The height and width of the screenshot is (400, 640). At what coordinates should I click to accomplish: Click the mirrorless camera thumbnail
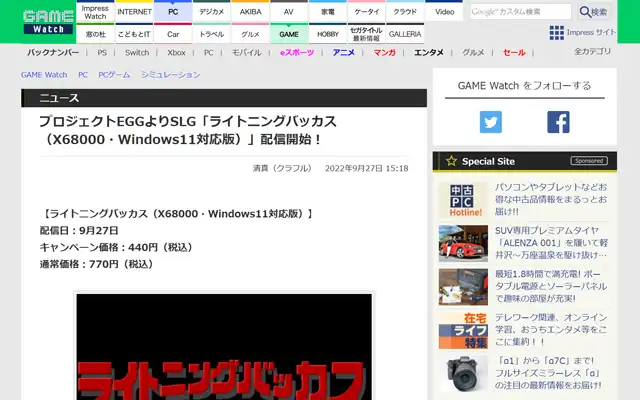(463, 373)
